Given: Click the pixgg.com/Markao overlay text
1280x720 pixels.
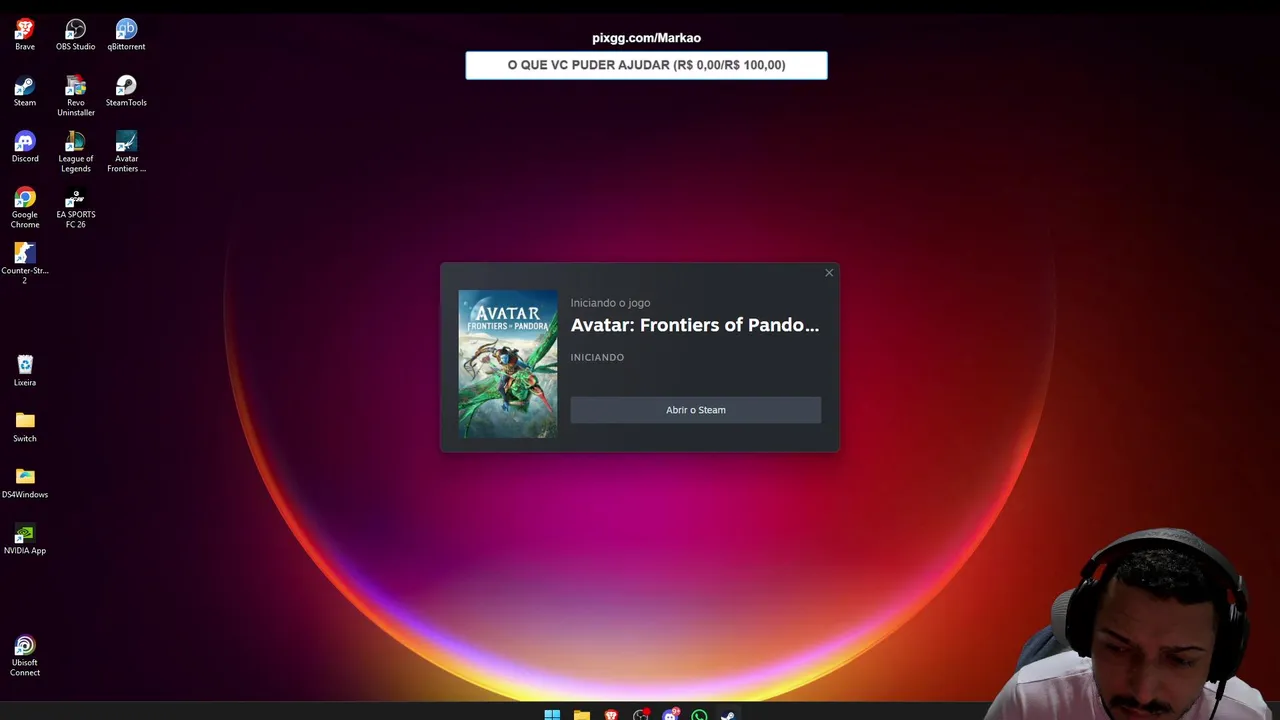Looking at the screenshot, I should tap(646, 38).
